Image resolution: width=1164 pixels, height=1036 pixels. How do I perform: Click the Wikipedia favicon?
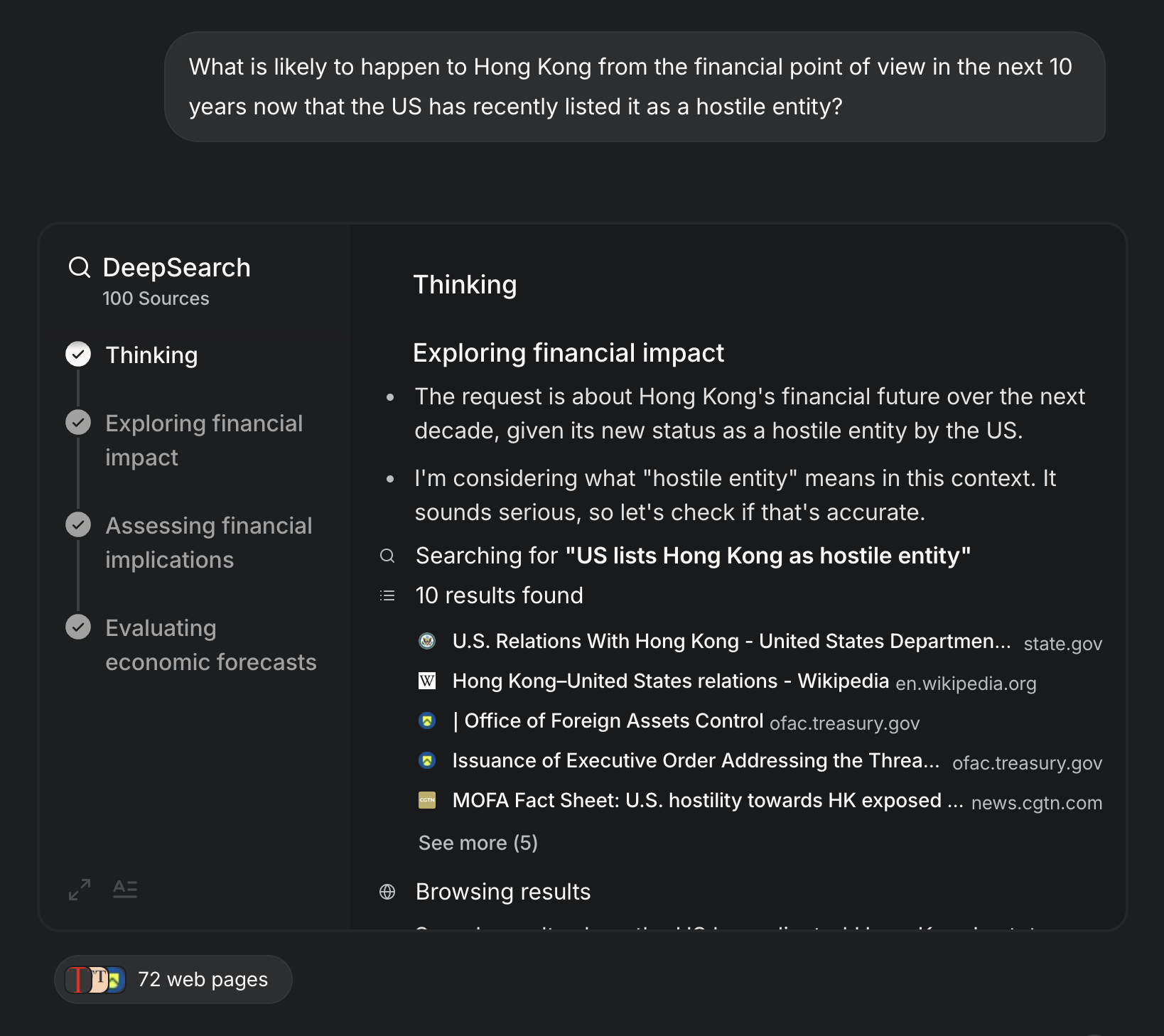click(x=427, y=681)
